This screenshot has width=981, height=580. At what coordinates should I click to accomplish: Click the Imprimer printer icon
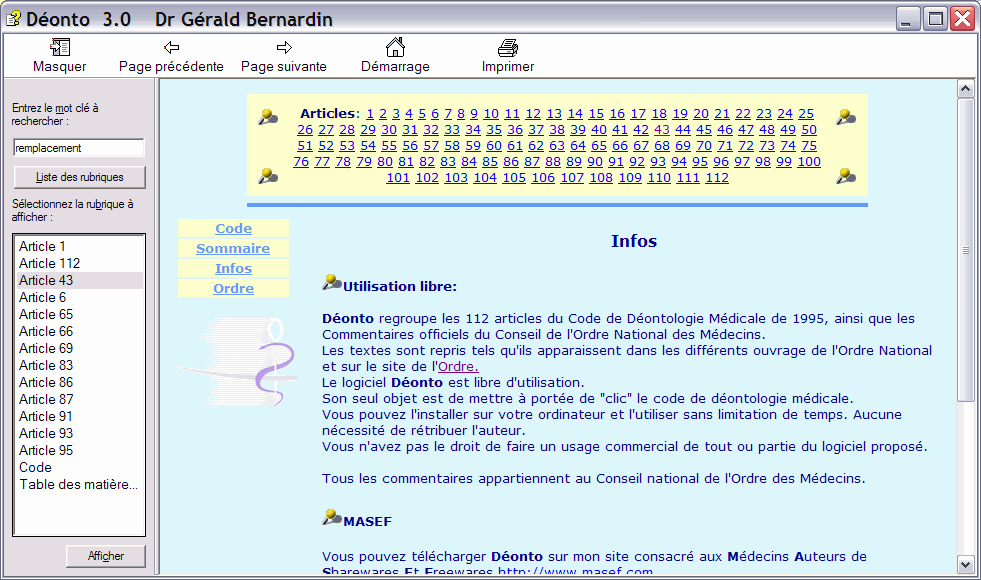tap(508, 48)
